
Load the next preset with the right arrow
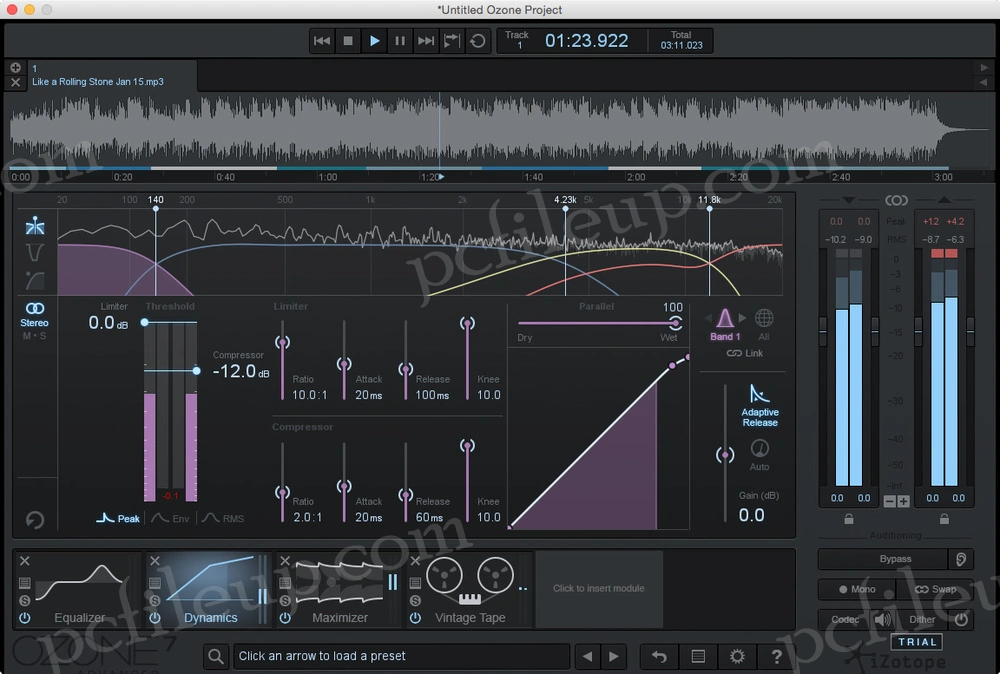[614, 656]
